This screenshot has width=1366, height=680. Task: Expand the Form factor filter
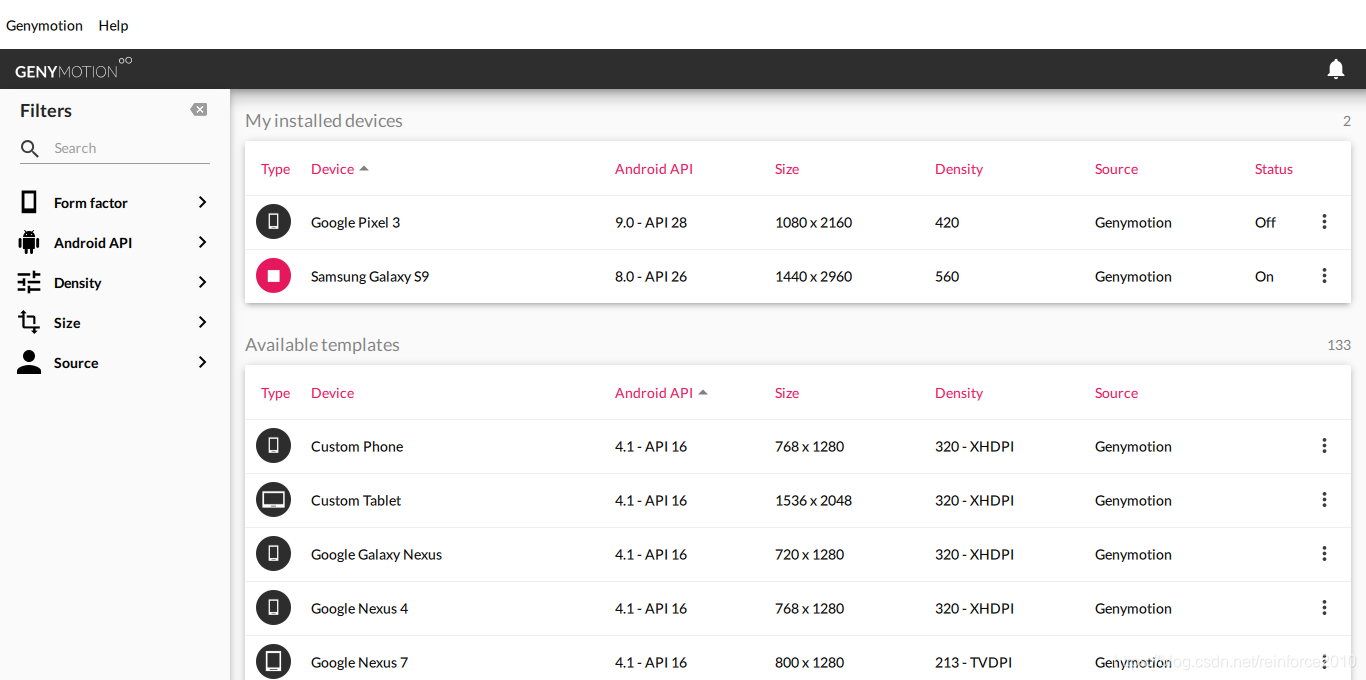[x=202, y=202]
